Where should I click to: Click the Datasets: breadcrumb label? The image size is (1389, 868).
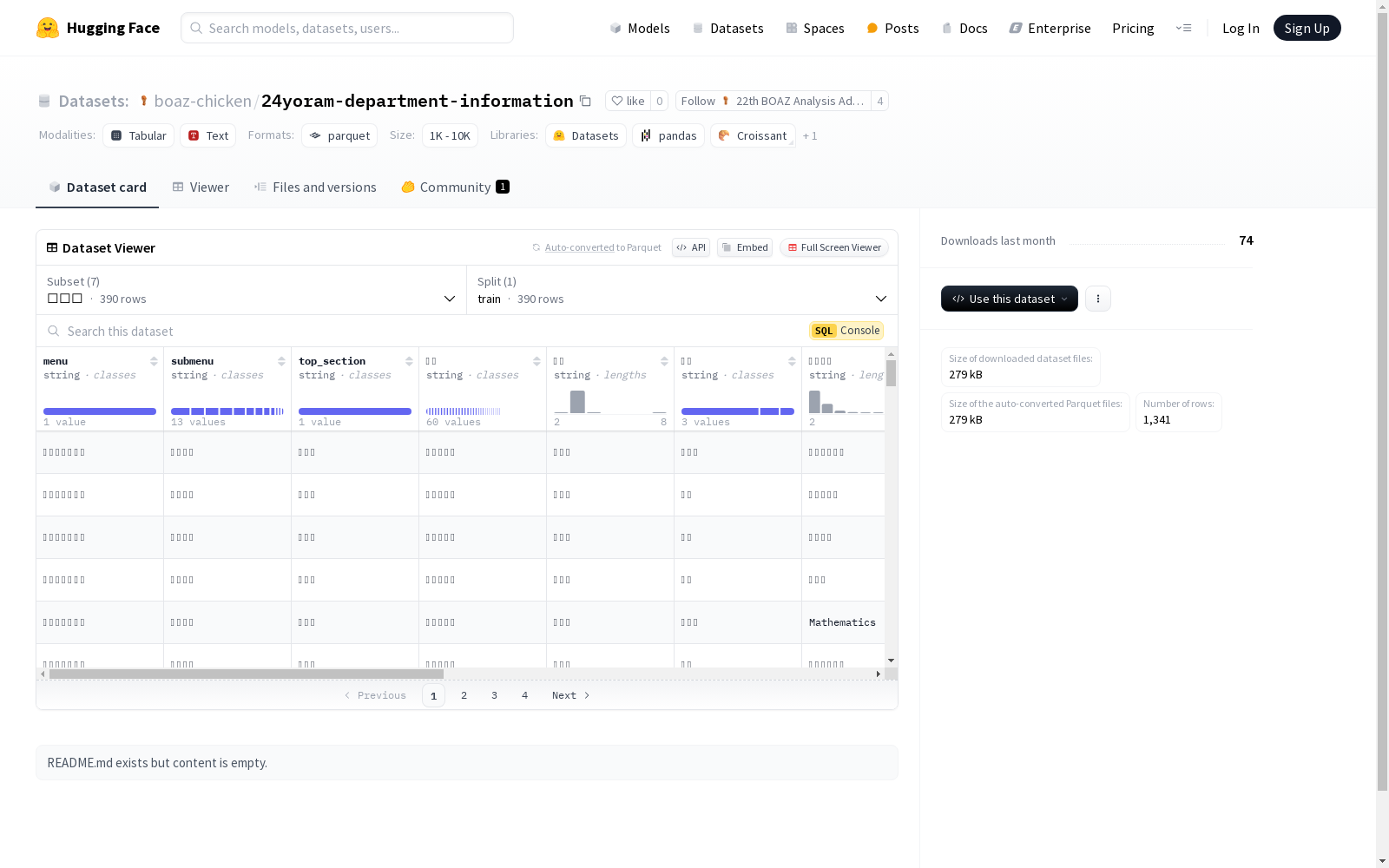coord(93,102)
